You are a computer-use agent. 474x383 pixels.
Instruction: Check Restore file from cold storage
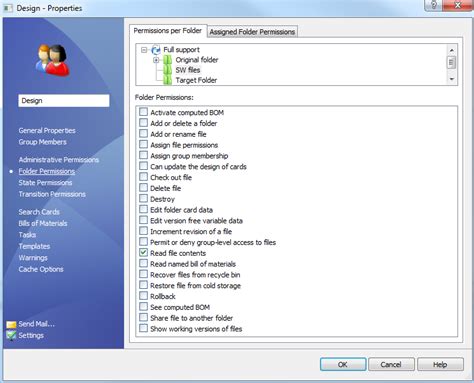pyautogui.click(x=143, y=285)
